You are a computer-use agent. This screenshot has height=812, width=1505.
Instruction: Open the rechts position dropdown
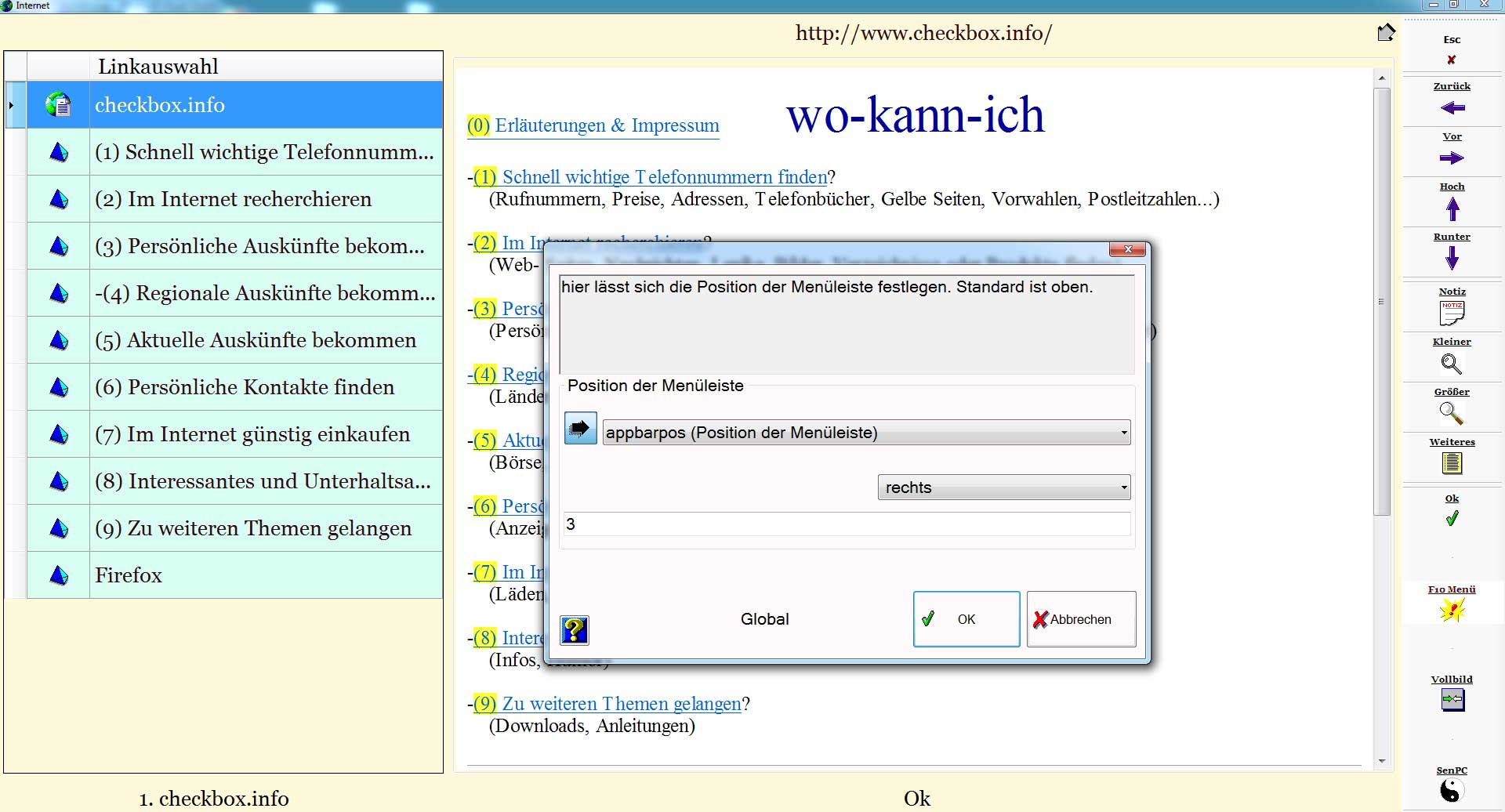(1003, 488)
